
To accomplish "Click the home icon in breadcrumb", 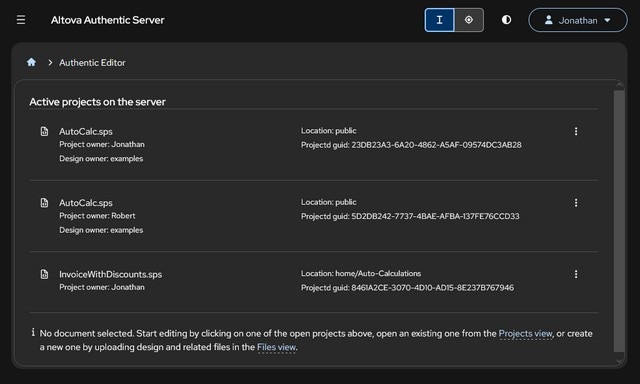I will [31, 62].
